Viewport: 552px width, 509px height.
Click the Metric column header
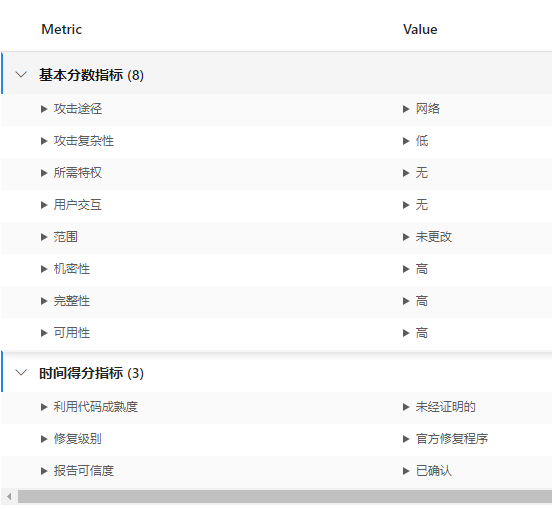(x=62, y=29)
